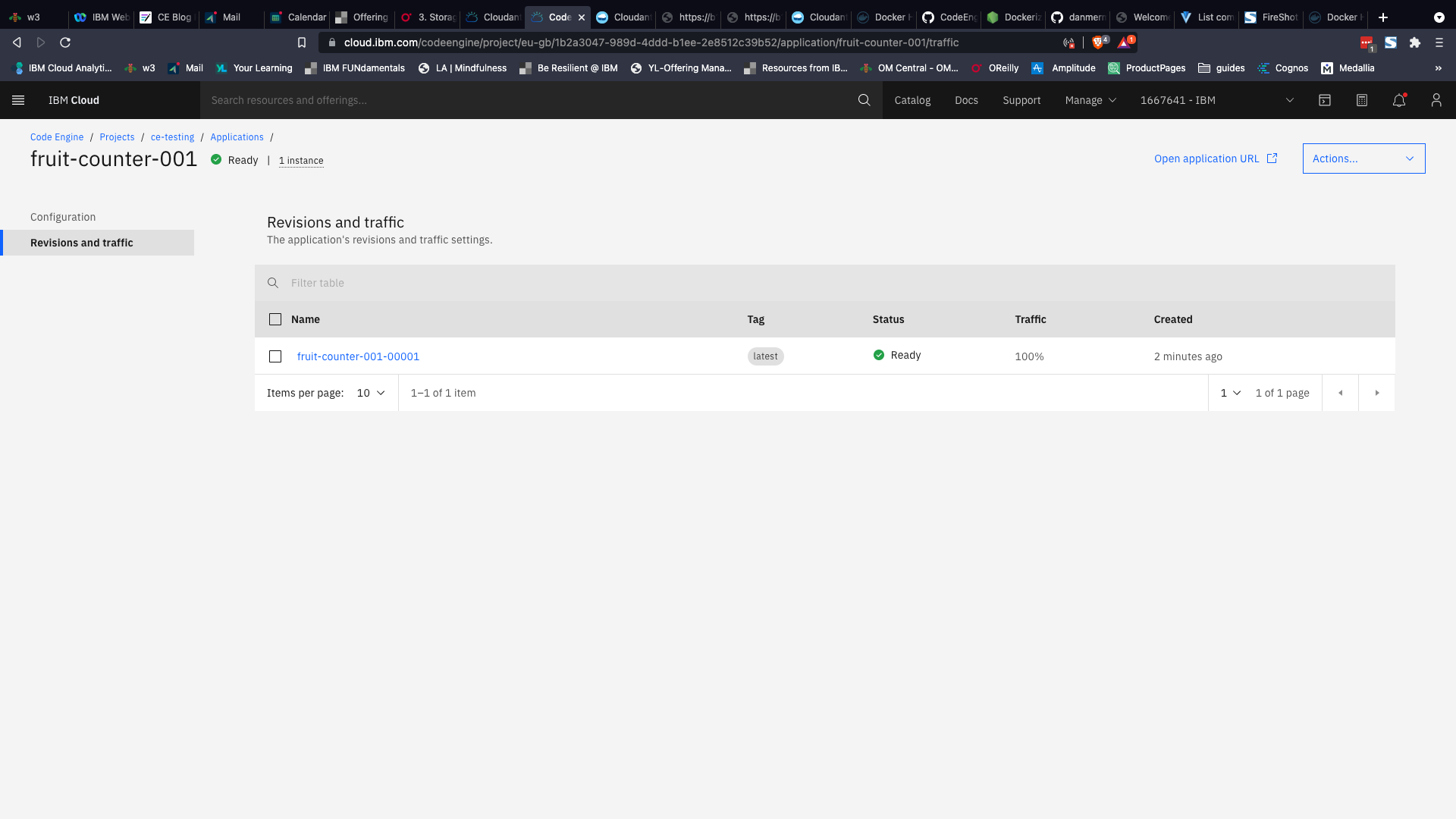Click the filter table search icon
This screenshot has width=1456, height=819.
pos(273,283)
